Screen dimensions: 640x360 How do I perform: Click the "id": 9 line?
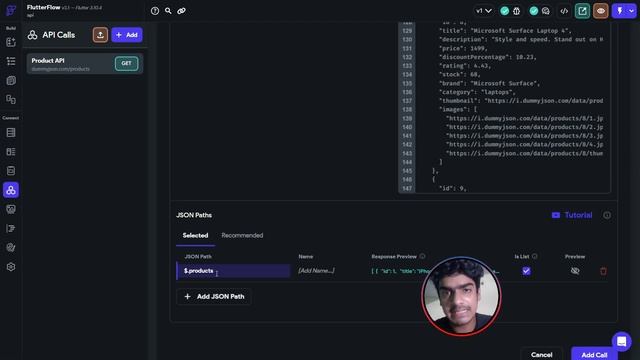click(x=452, y=188)
